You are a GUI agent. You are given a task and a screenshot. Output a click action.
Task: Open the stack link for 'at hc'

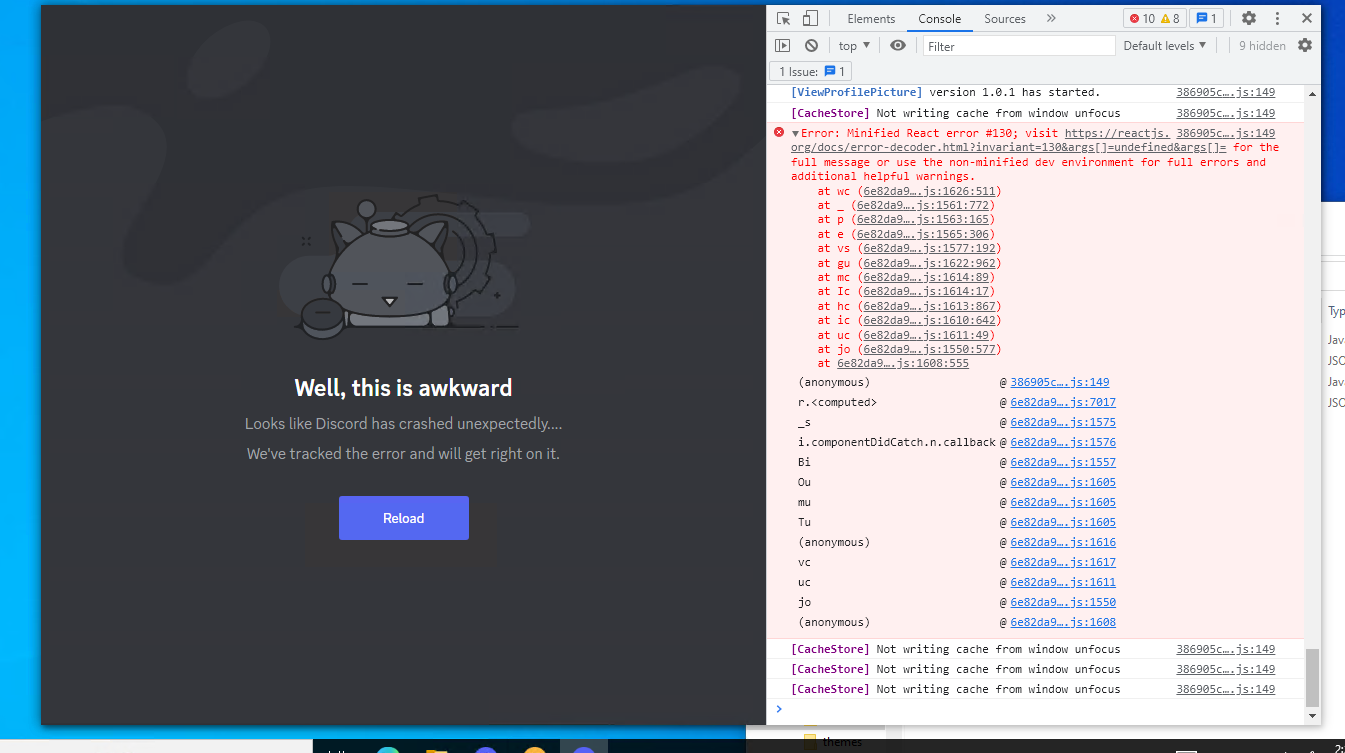pos(929,306)
